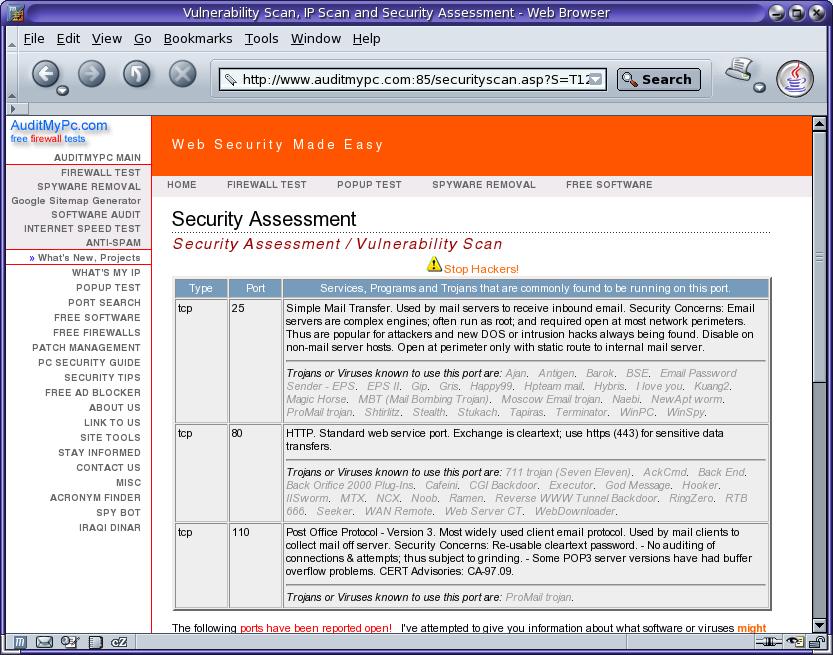Image resolution: width=833 pixels, height=655 pixels.
Task: Open the ChatZilla icon in the status bar
Action: pos(119,642)
